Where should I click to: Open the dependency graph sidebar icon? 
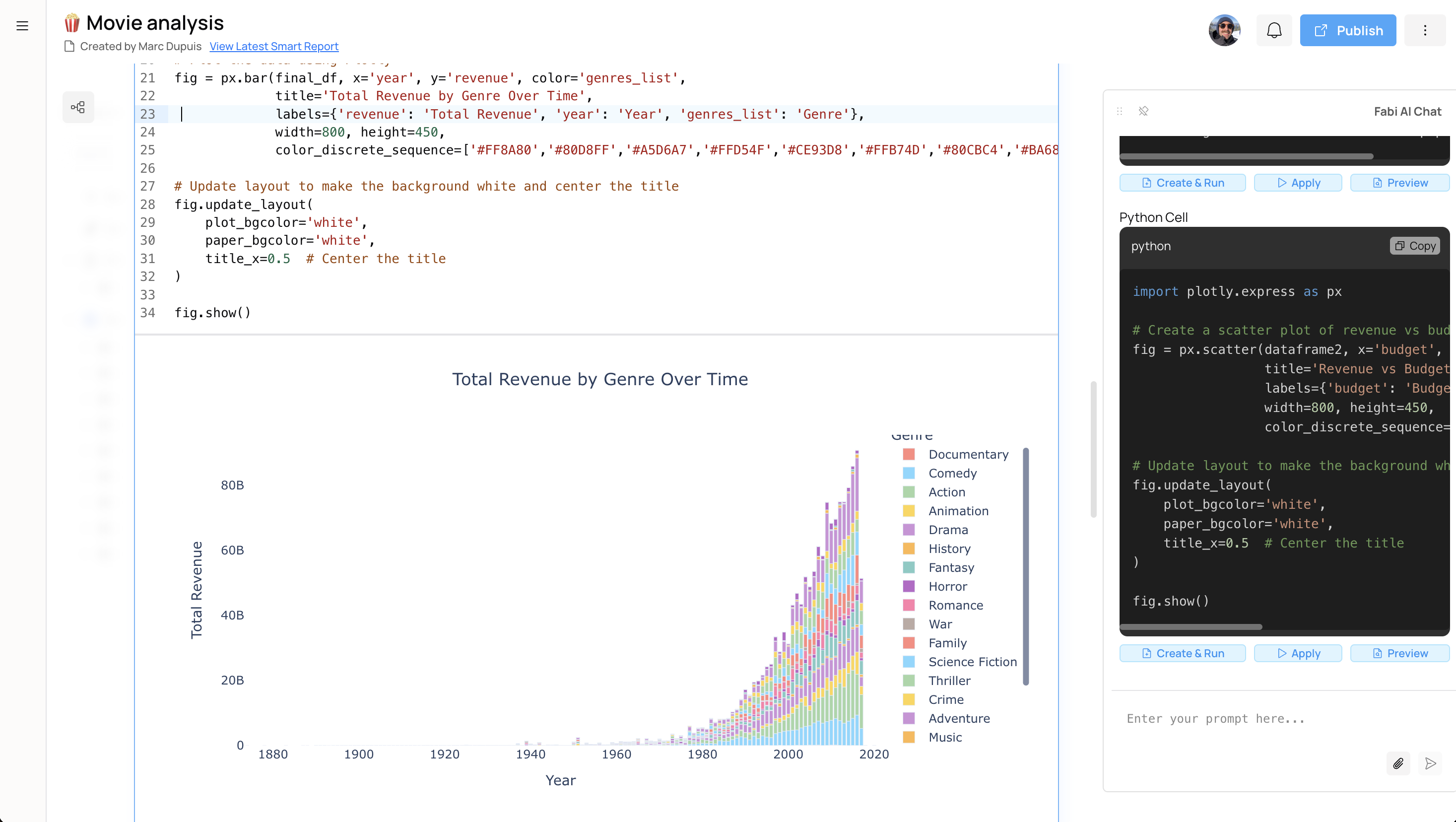78,107
